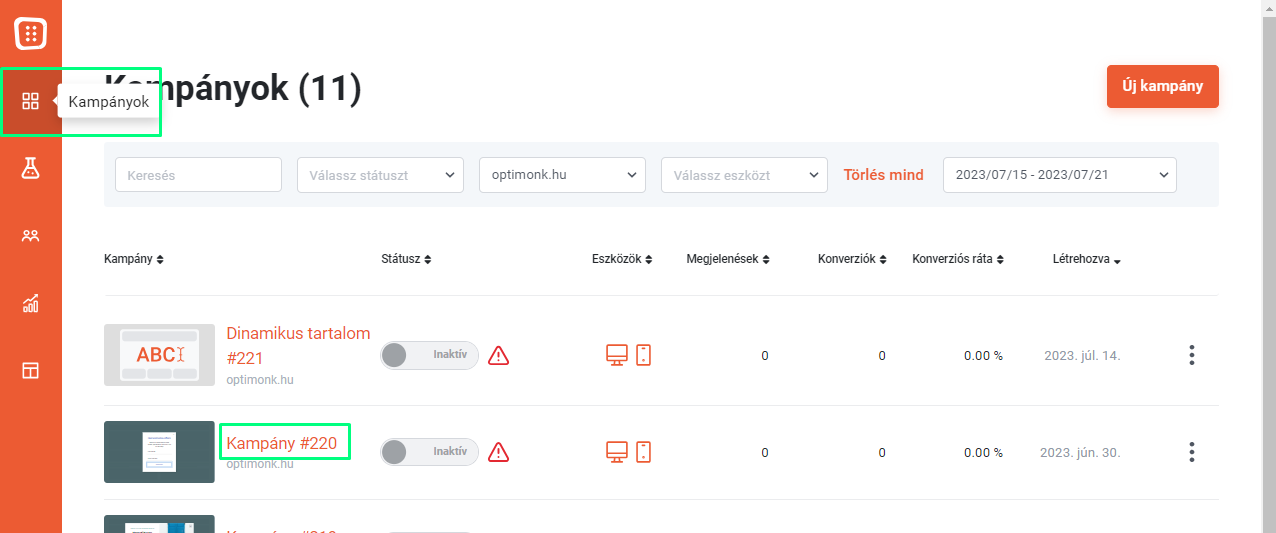The height and width of the screenshot is (533, 1276).
Task: Open the analytics chart icon in the sidebar
Action: (31, 303)
